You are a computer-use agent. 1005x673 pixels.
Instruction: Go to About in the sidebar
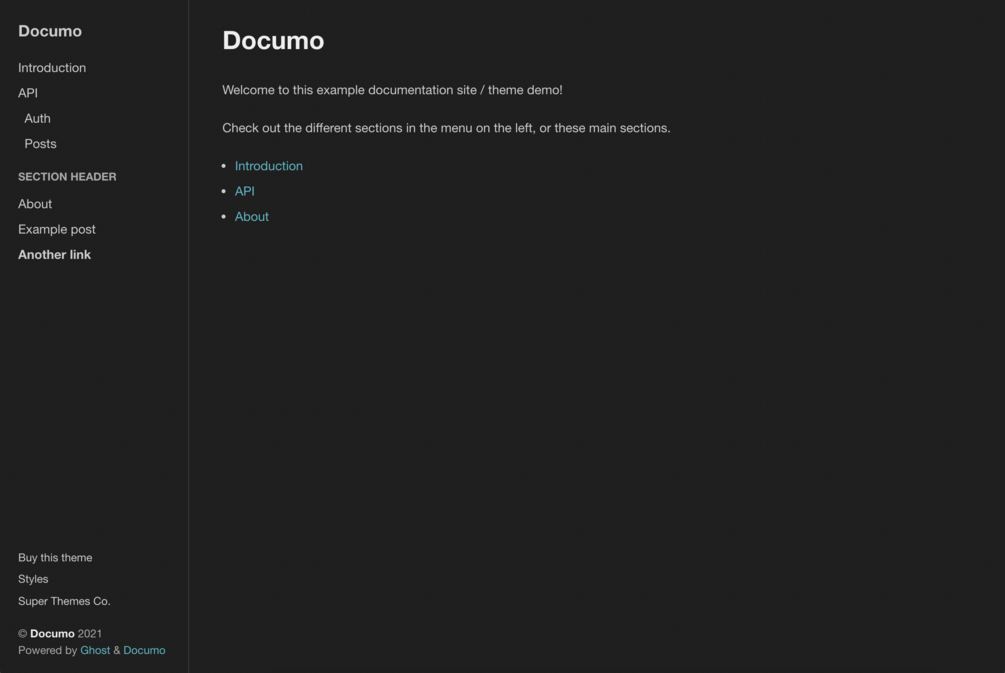[x=35, y=204]
